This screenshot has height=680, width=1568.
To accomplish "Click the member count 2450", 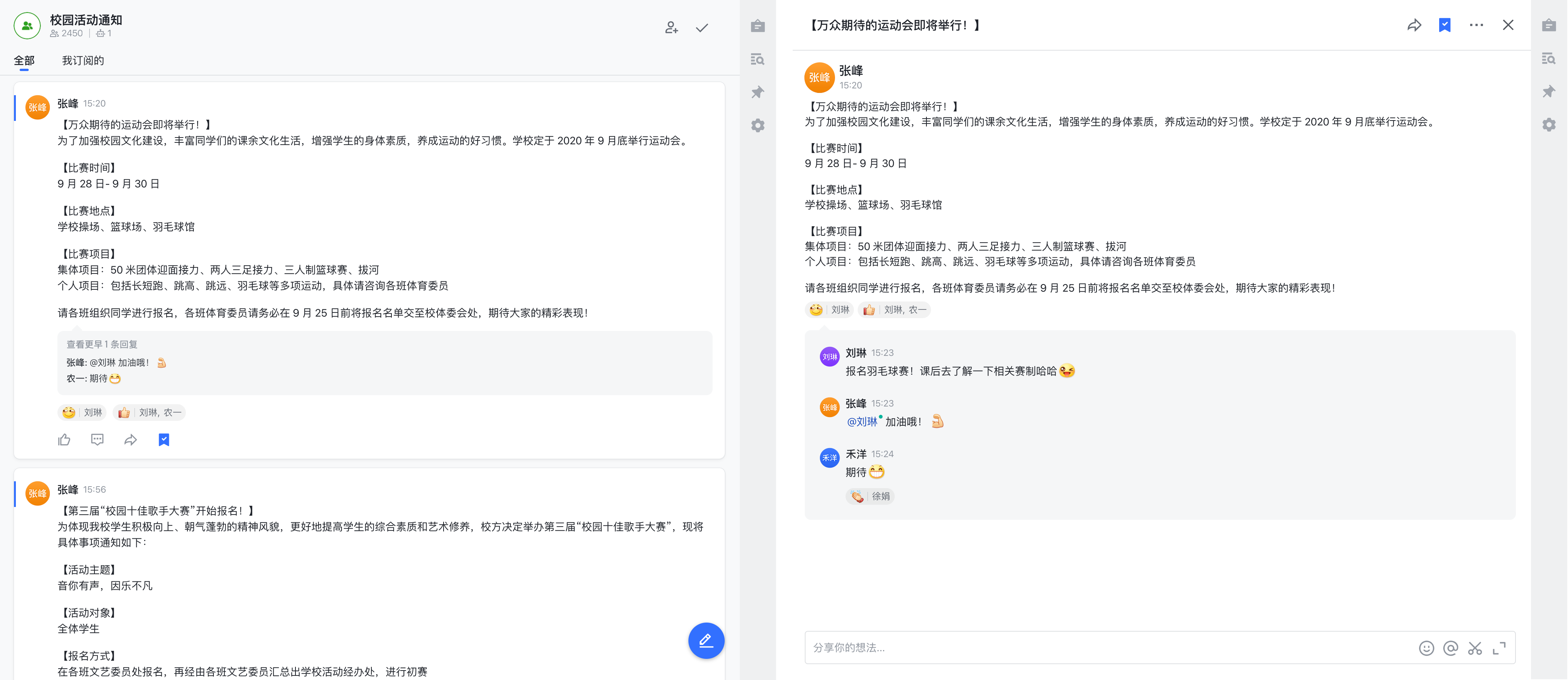I will (x=66, y=34).
